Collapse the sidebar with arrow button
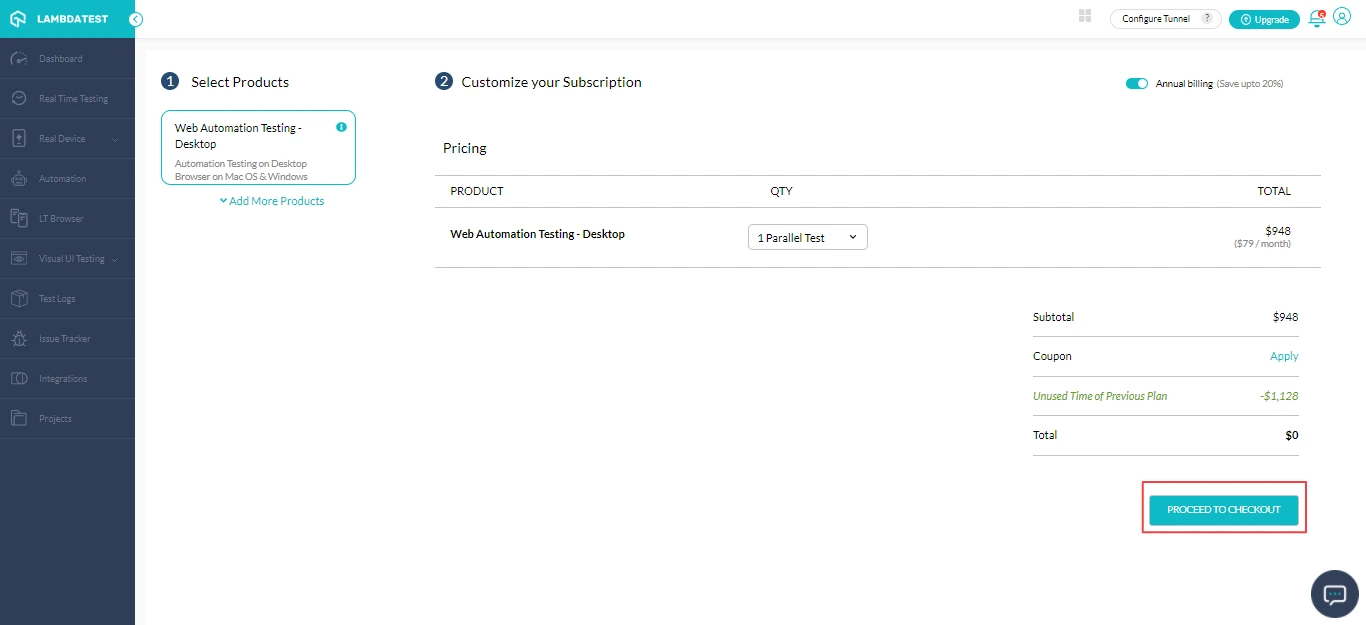 (136, 19)
